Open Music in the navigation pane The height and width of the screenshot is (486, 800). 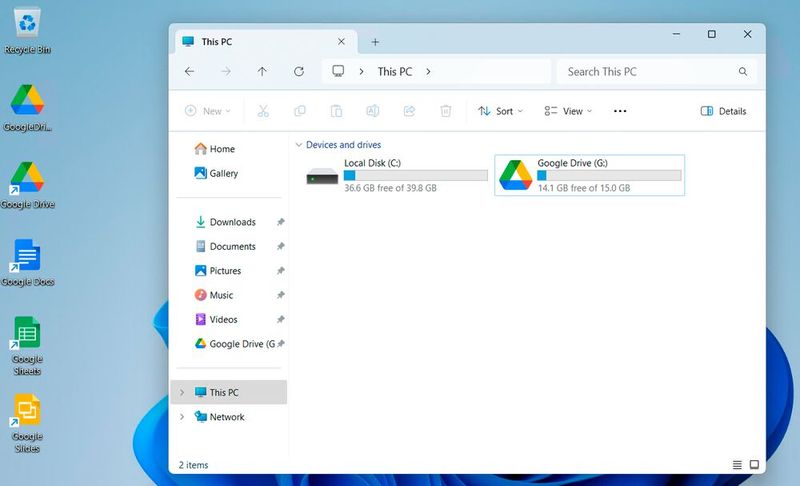(214, 295)
